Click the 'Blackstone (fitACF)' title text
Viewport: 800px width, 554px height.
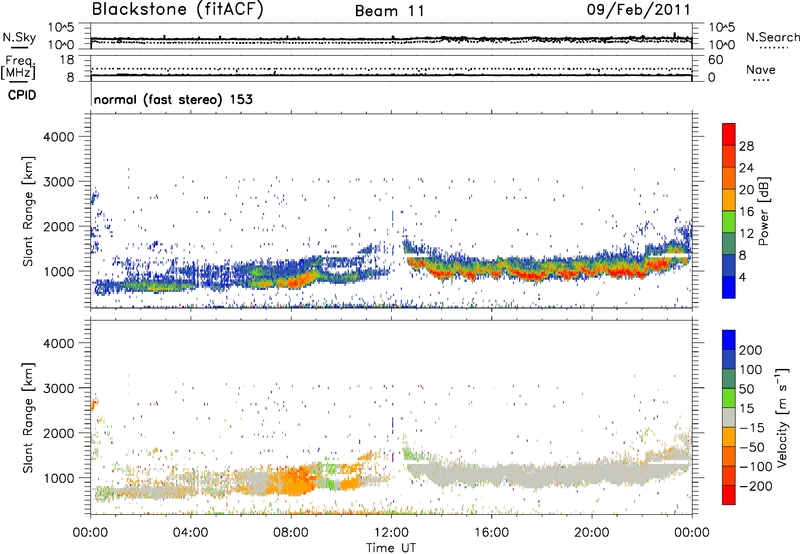(x=177, y=9)
